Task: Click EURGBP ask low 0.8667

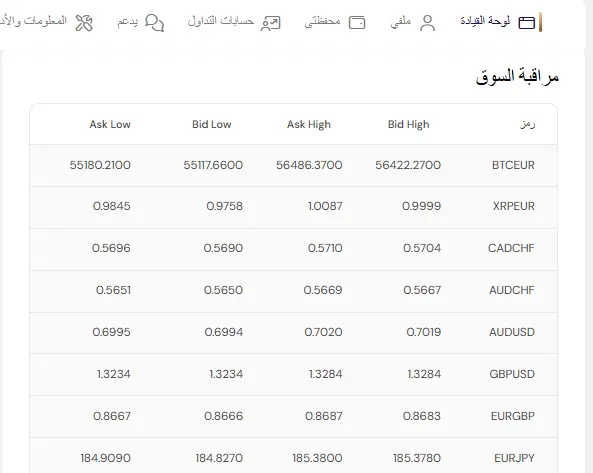Action: point(112,416)
